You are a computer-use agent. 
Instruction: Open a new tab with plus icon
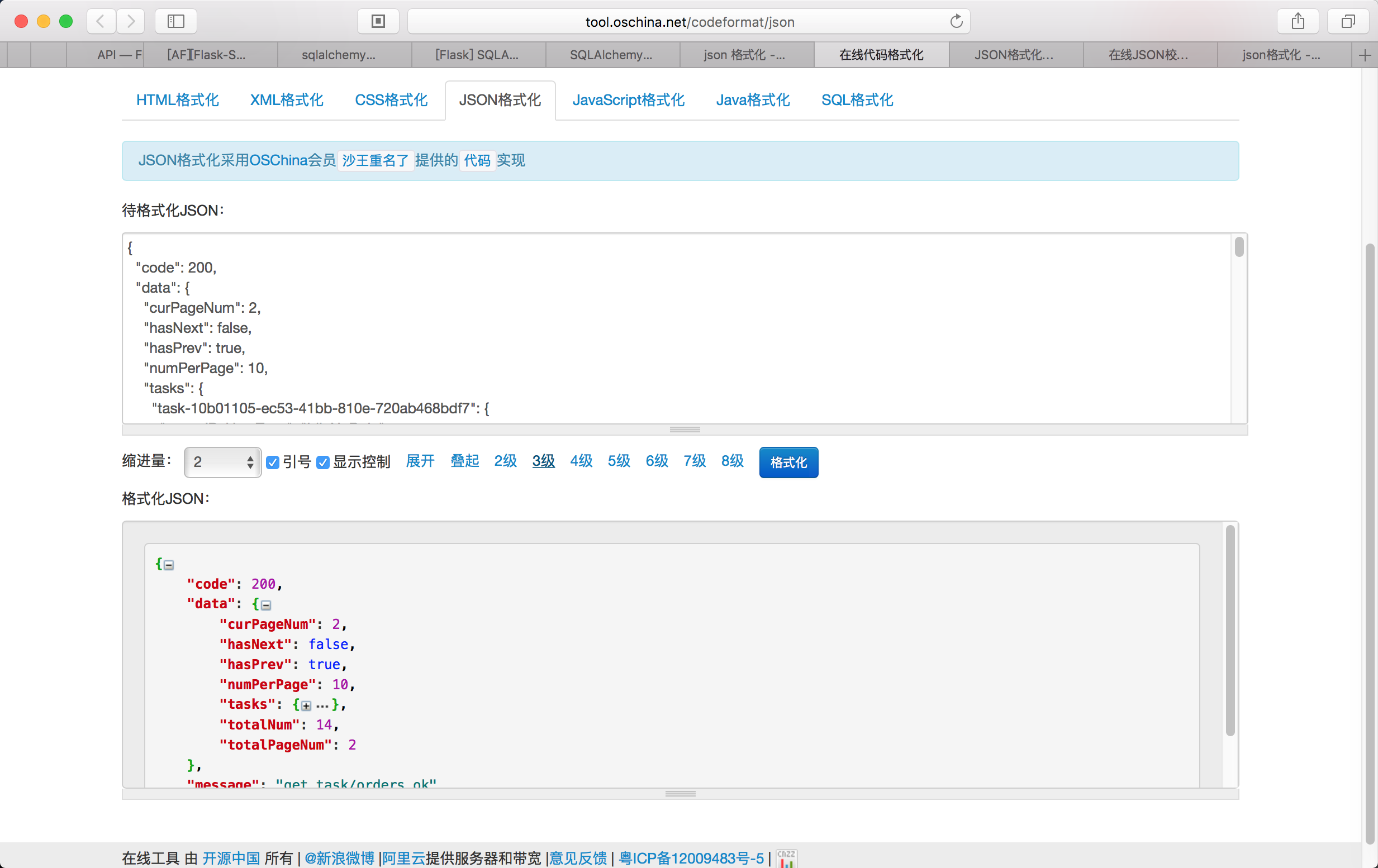(x=1365, y=55)
